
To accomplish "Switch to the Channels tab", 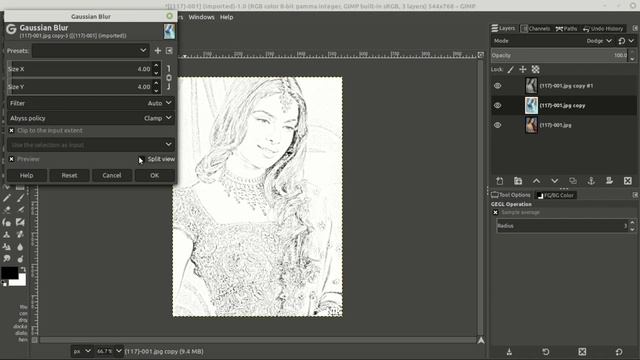I will tap(536, 29).
